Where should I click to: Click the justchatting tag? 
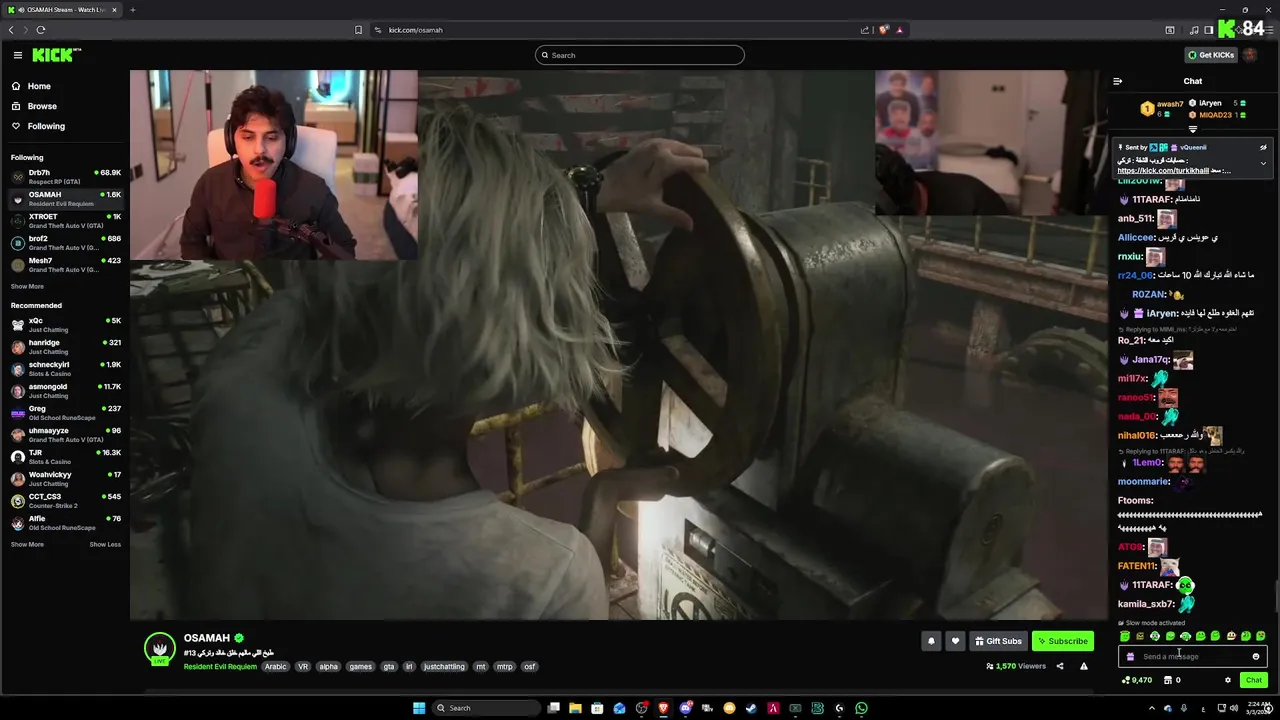point(444,666)
